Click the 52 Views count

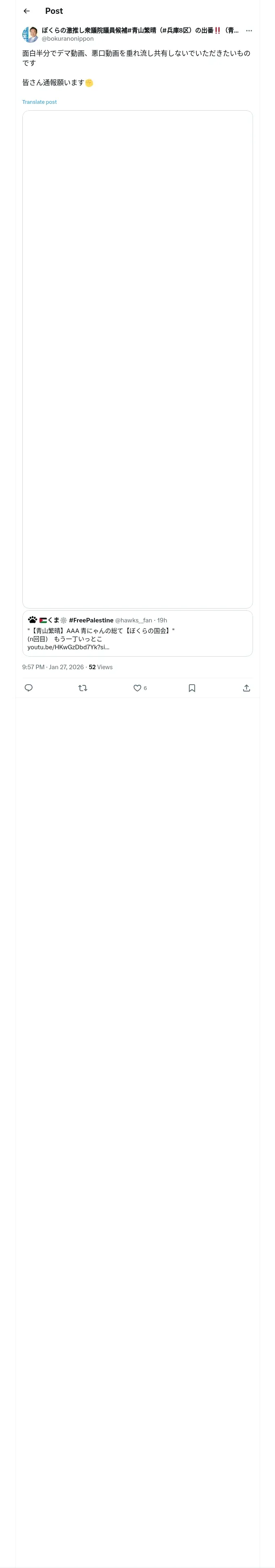[101, 667]
